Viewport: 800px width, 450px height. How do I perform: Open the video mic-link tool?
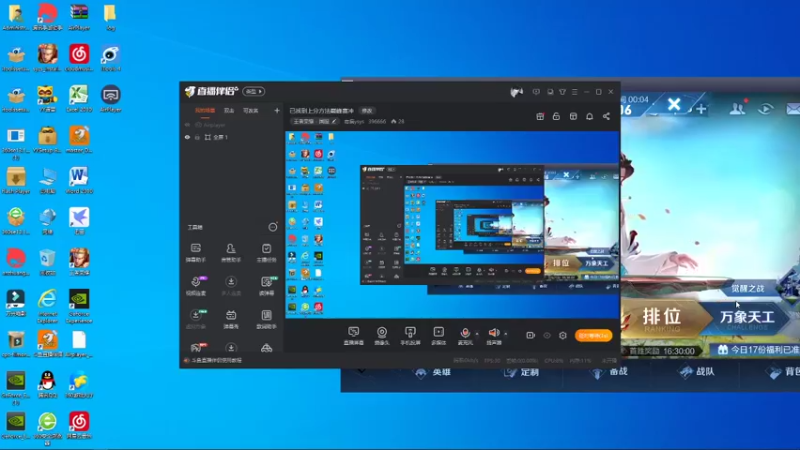(x=196, y=286)
